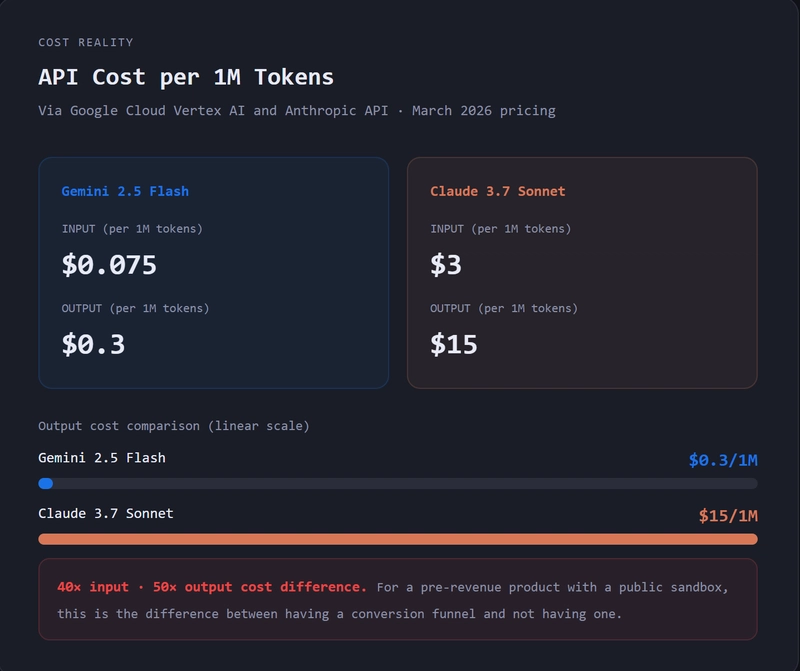Viewport: 800px width, 671px height.
Task: Click the $0.075 Gemini input price
Action: tap(109, 265)
